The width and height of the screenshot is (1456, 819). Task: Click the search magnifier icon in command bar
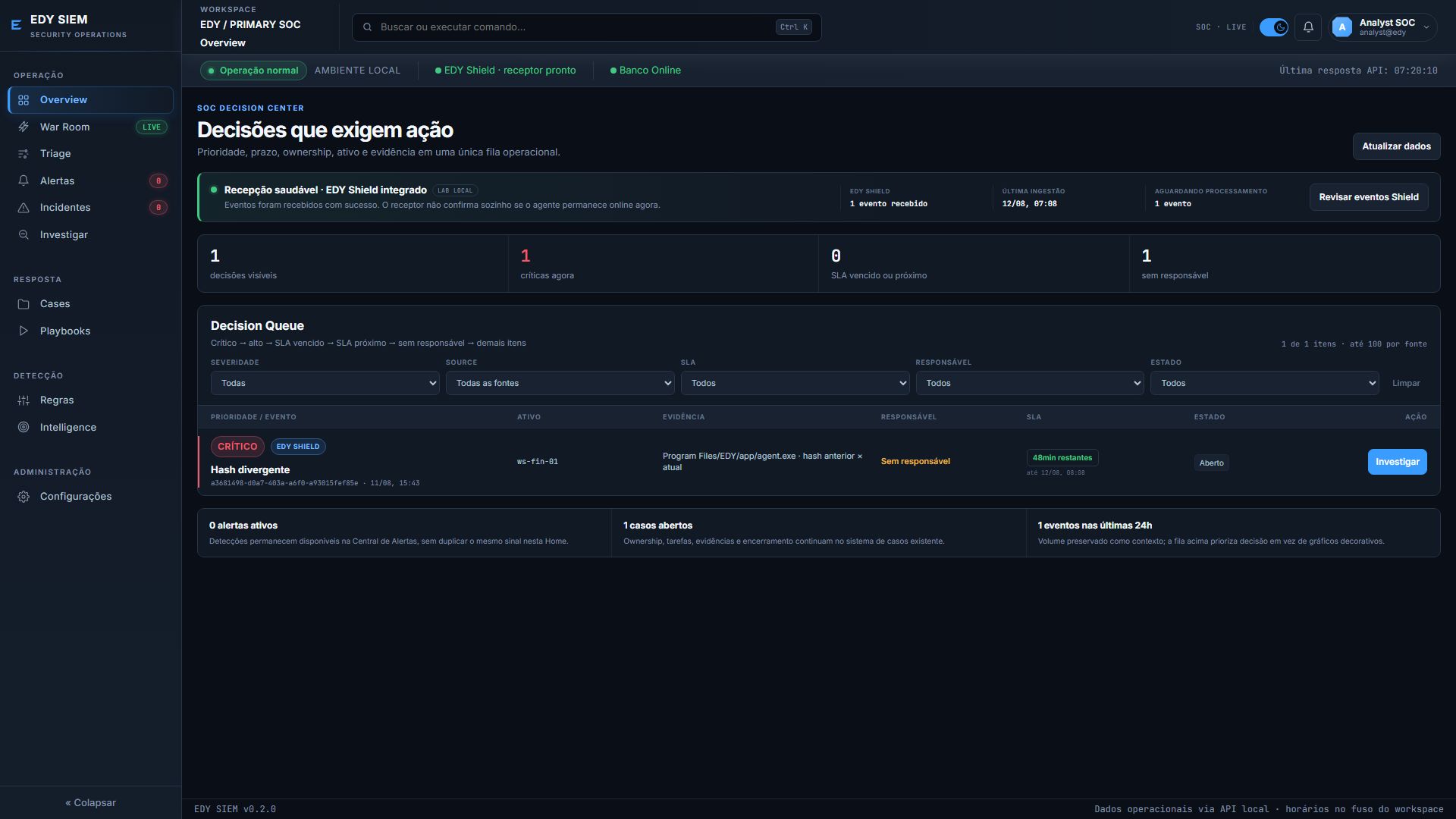(368, 27)
